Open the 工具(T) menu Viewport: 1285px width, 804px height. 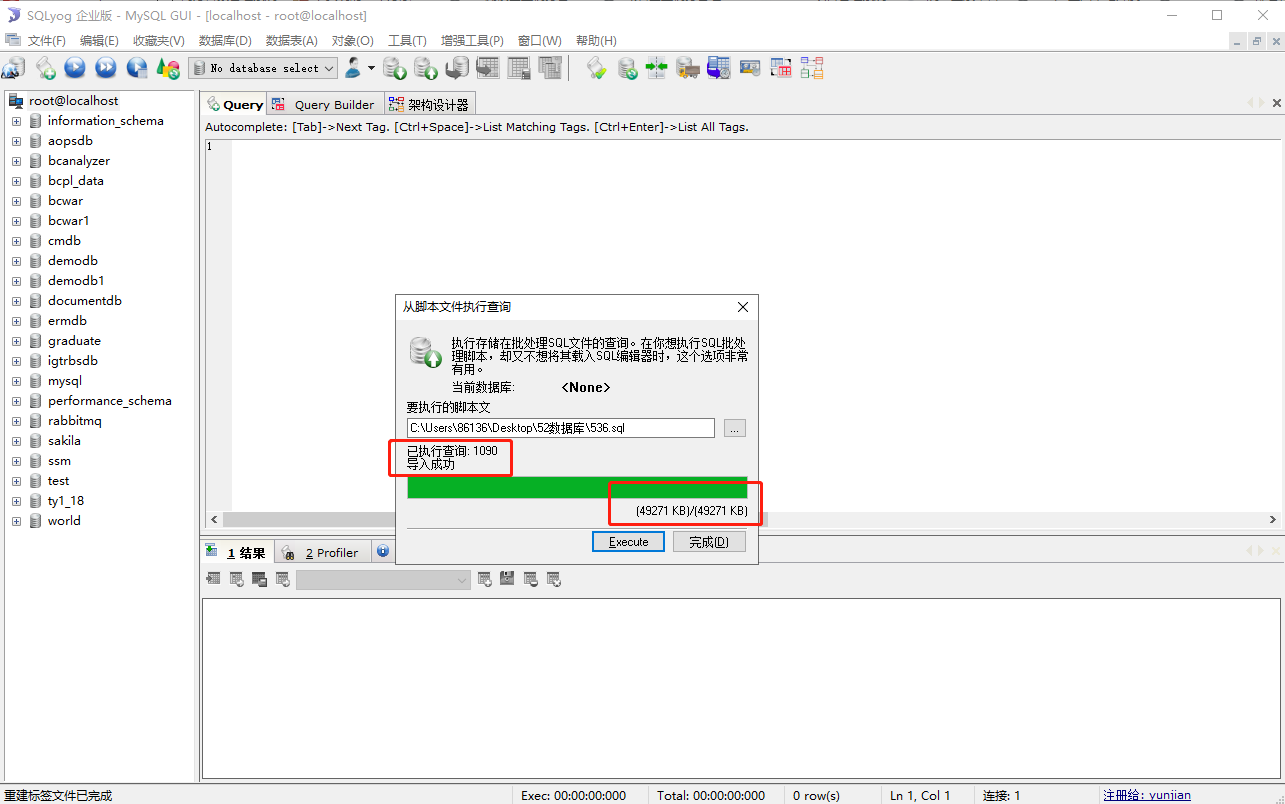(x=406, y=40)
